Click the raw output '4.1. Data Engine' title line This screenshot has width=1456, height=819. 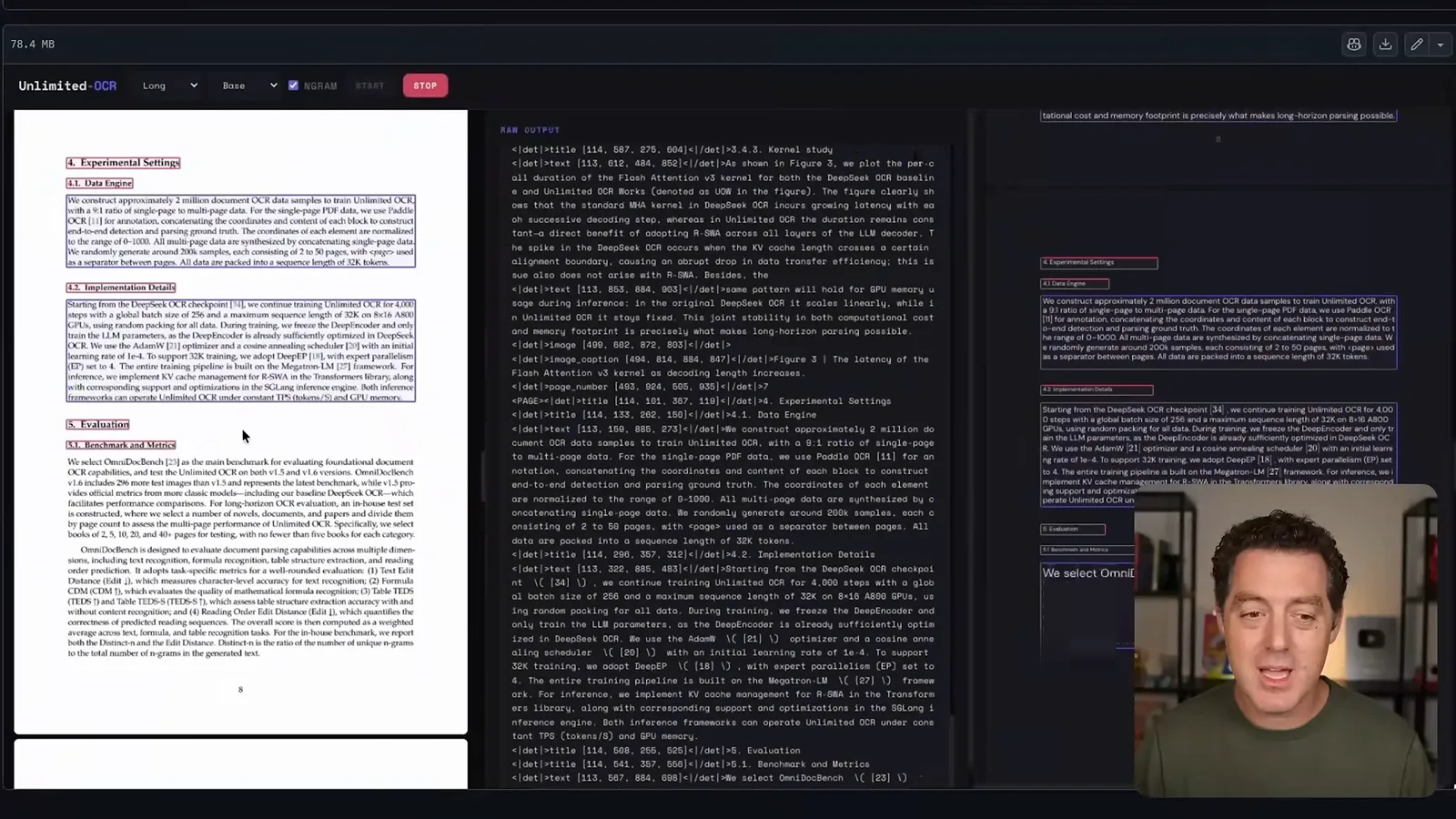click(663, 415)
